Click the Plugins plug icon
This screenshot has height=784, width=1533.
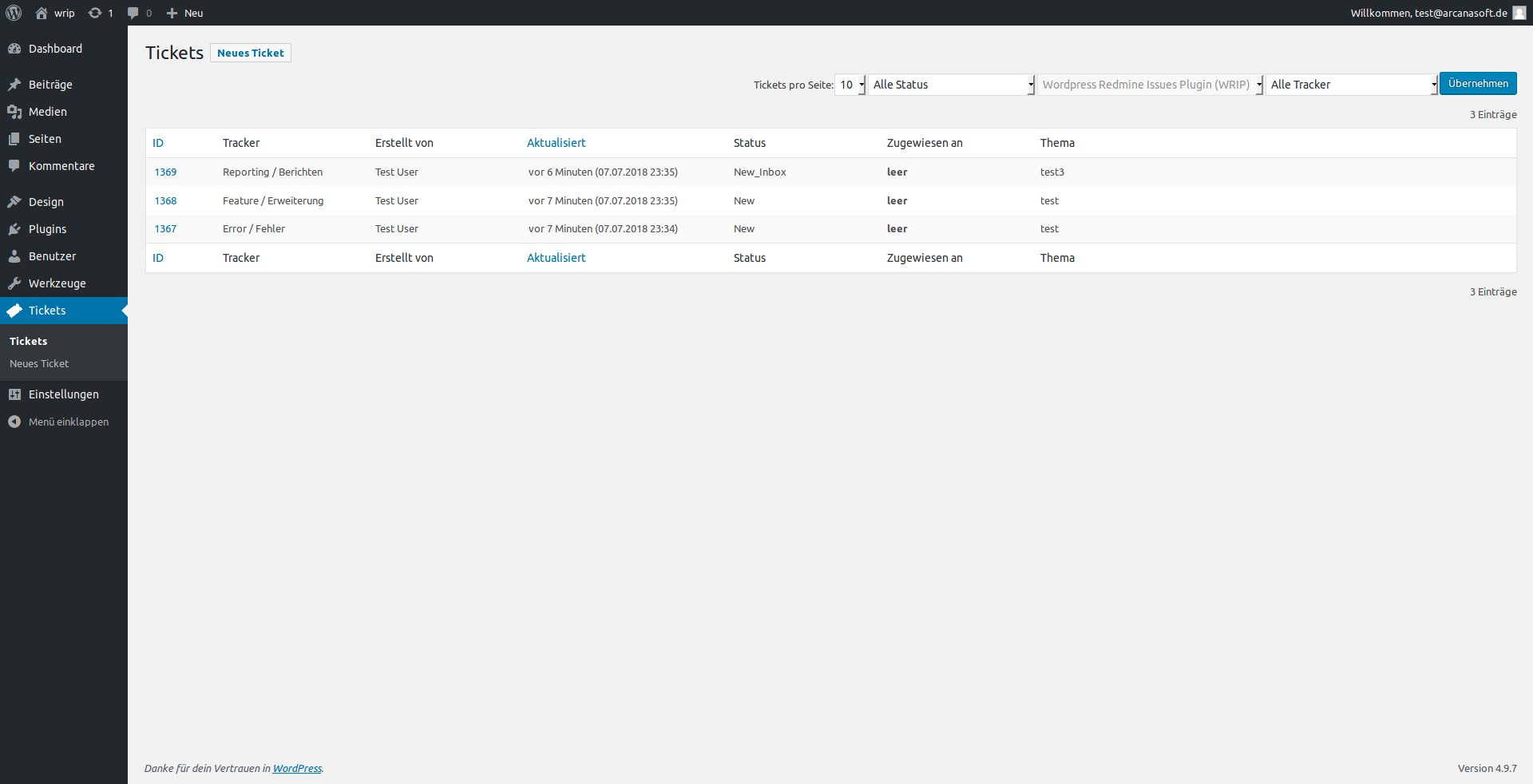14,229
